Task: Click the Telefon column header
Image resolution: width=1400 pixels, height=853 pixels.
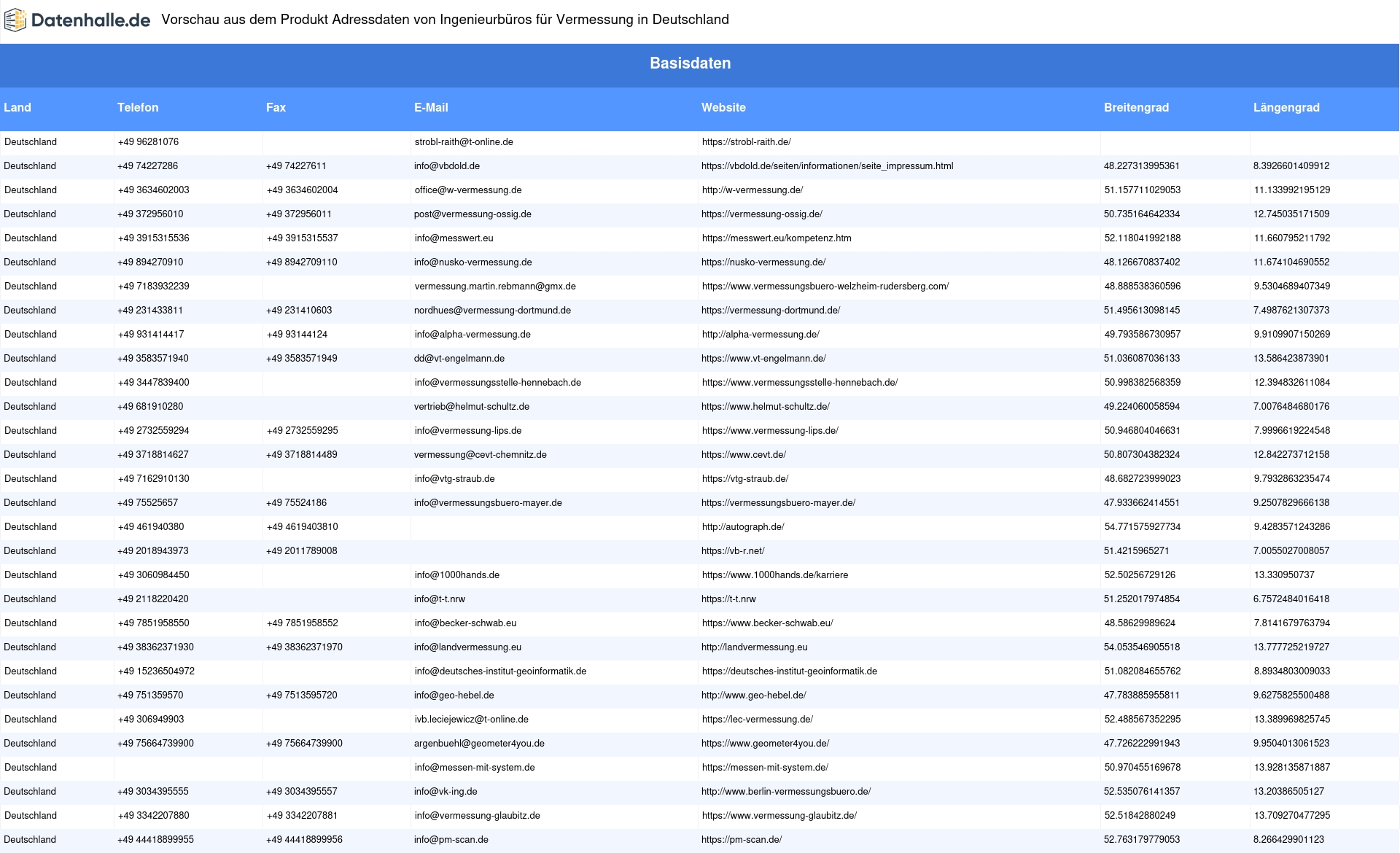Action: [138, 107]
